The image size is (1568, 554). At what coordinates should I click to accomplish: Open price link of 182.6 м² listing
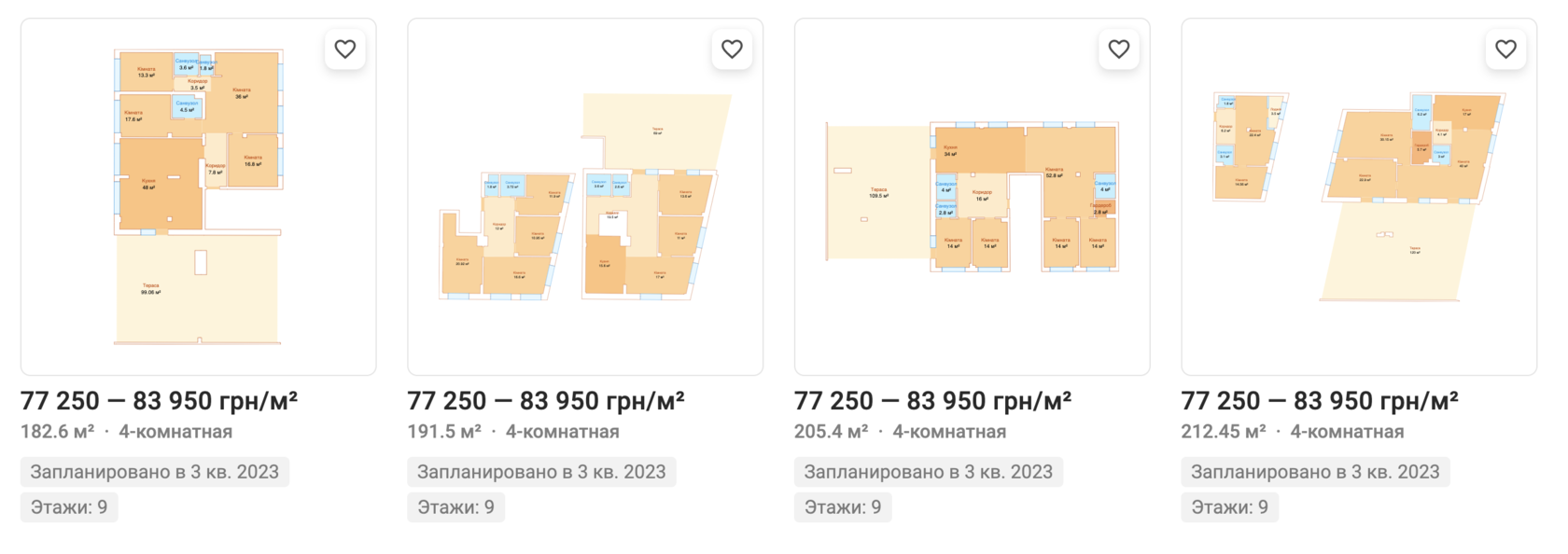coord(159,401)
